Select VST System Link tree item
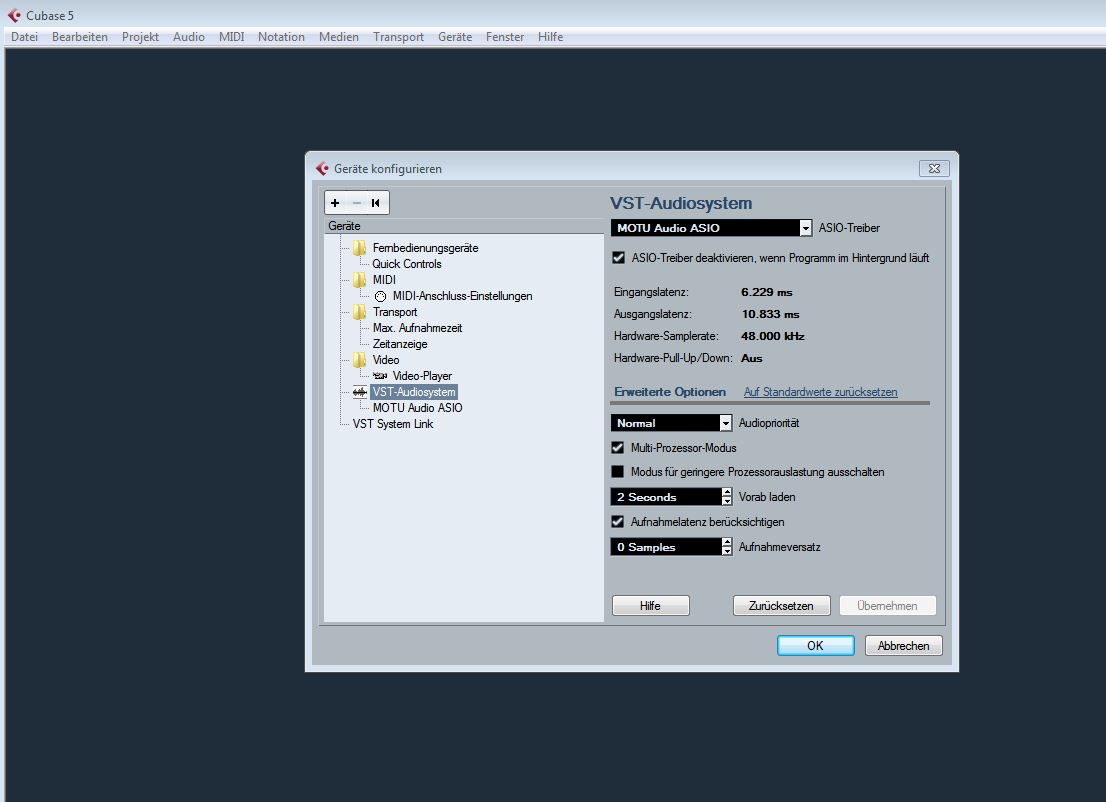Screen dimensions: 1106x802 393,424
